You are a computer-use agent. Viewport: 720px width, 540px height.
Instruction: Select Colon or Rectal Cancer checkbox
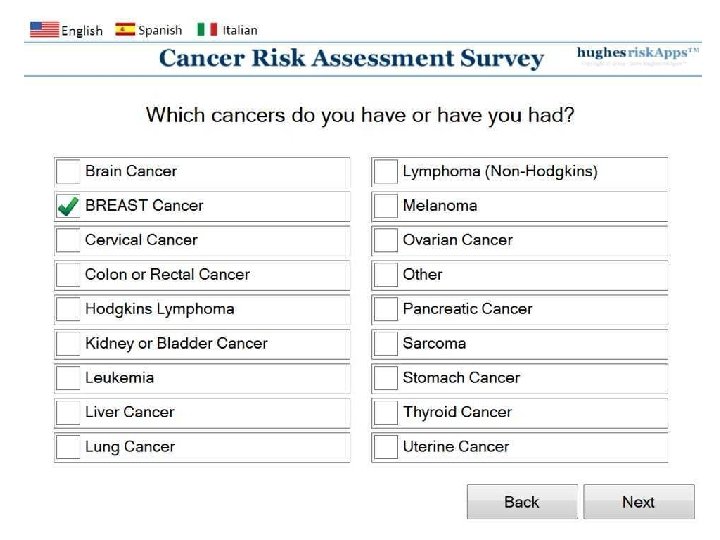pos(68,275)
